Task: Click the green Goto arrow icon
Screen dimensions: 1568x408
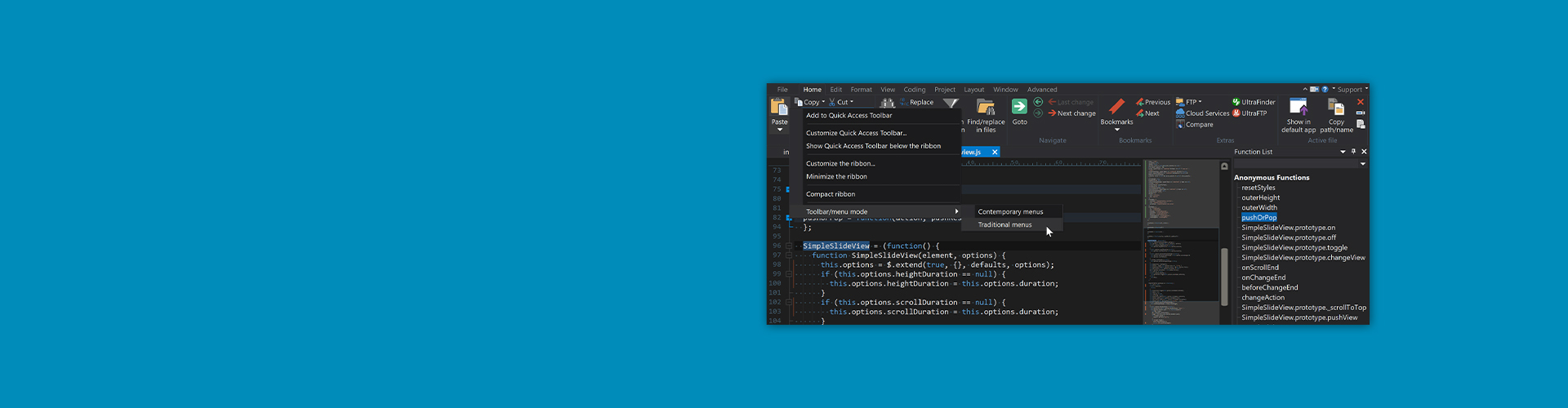Action: 1019,107
